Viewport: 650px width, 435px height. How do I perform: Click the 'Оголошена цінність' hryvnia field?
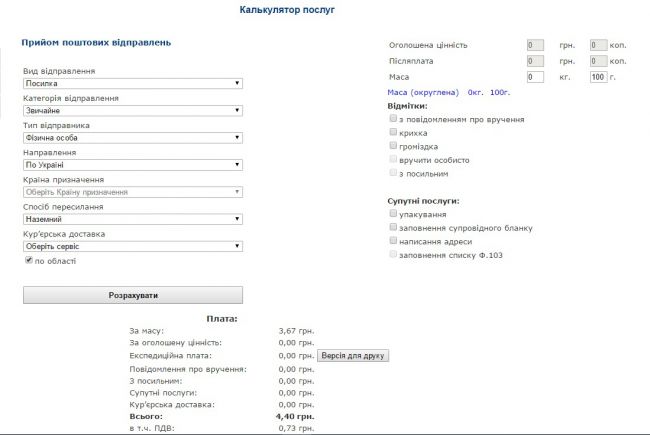[x=534, y=45]
